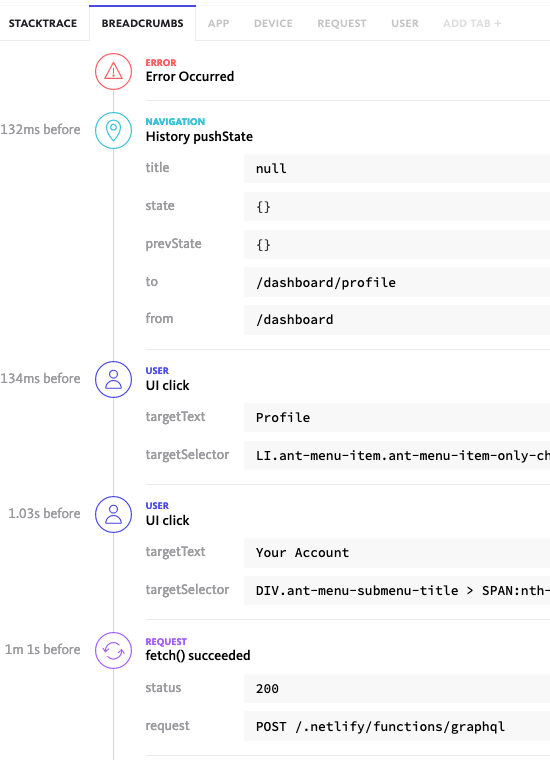
Task: Click the History pushState breadcrumb title
Action: coord(199,137)
